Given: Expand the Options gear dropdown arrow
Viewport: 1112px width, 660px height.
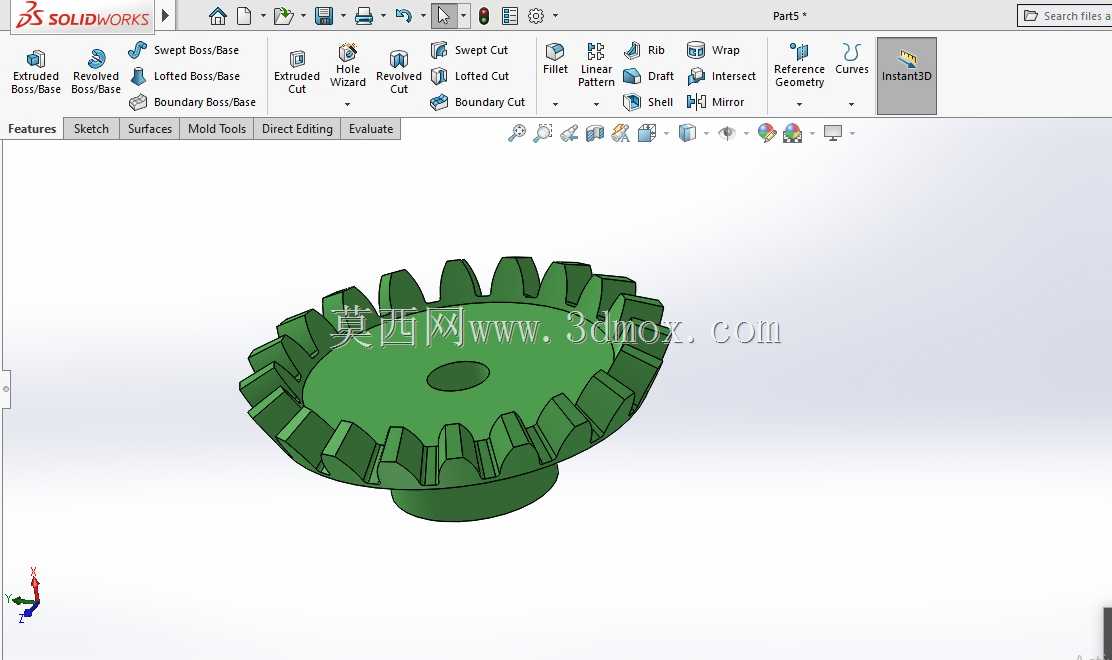Looking at the screenshot, I should pos(555,16).
